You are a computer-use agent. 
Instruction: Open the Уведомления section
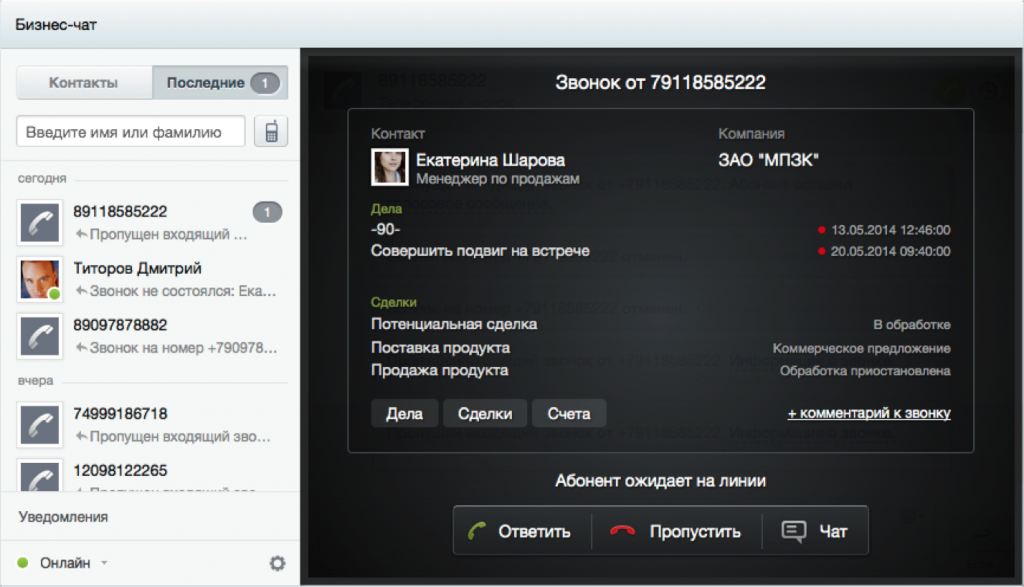pyautogui.click(x=63, y=517)
